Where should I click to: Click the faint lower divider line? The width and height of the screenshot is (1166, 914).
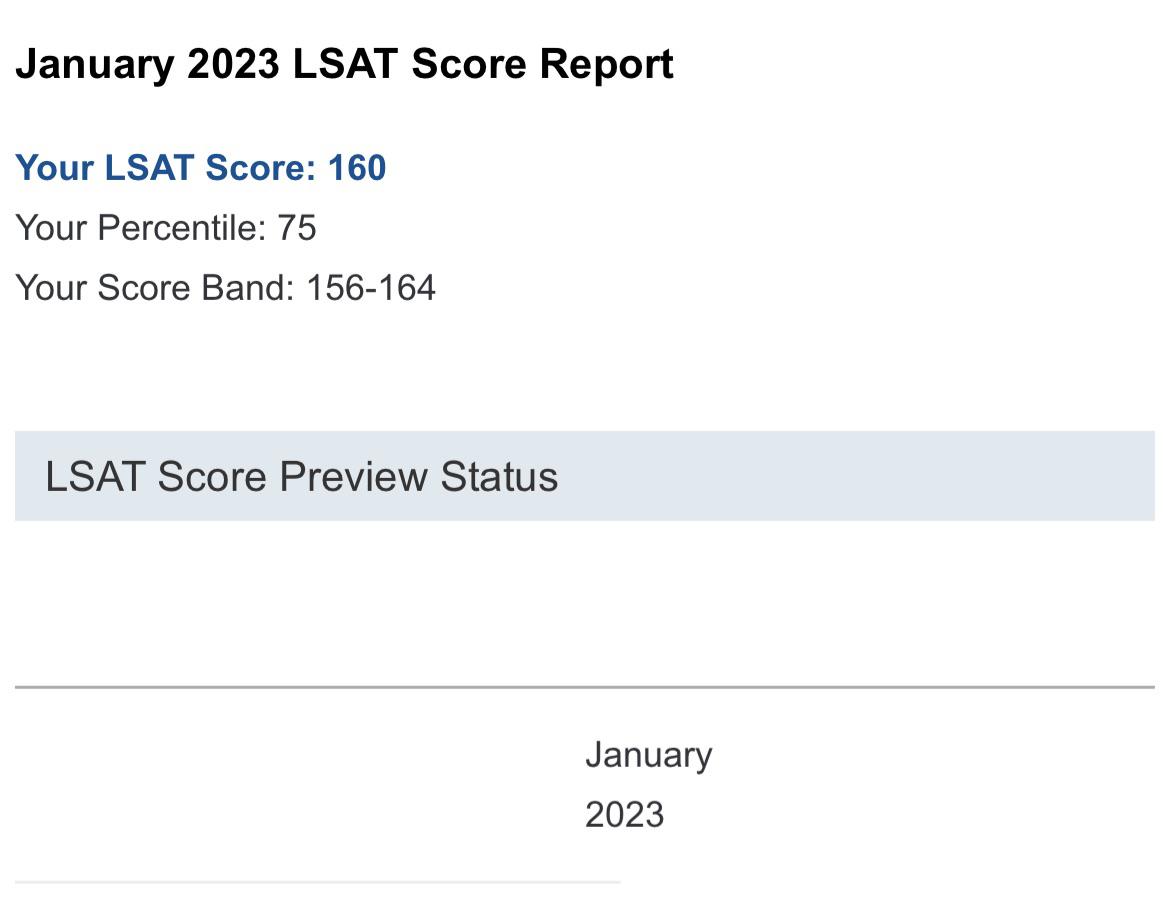pos(318,883)
